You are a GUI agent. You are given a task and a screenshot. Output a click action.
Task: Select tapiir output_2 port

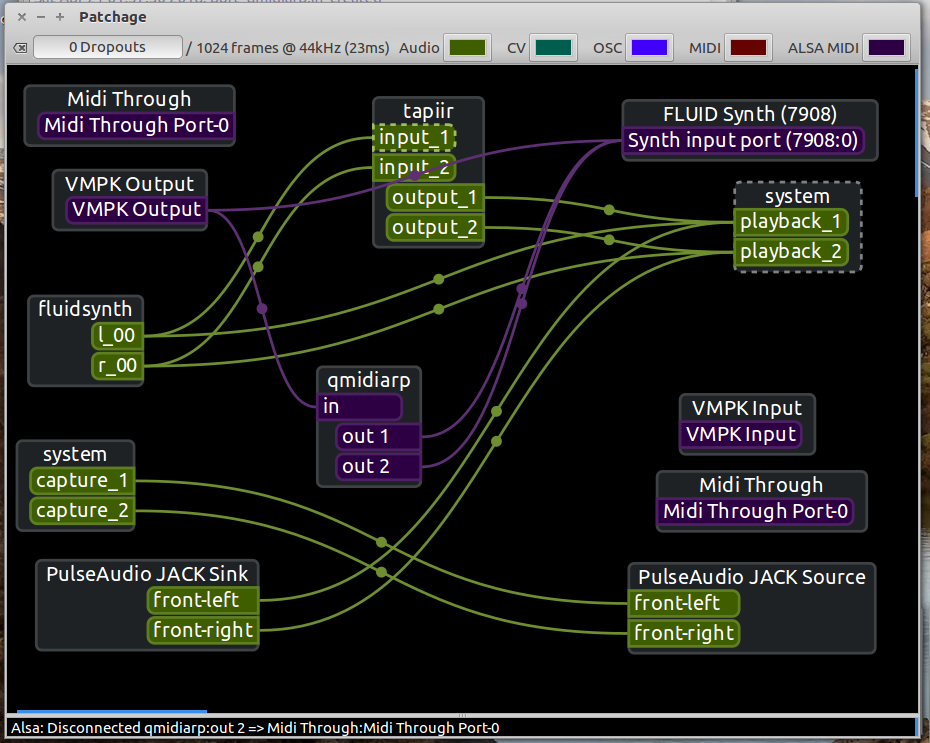[435, 228]
